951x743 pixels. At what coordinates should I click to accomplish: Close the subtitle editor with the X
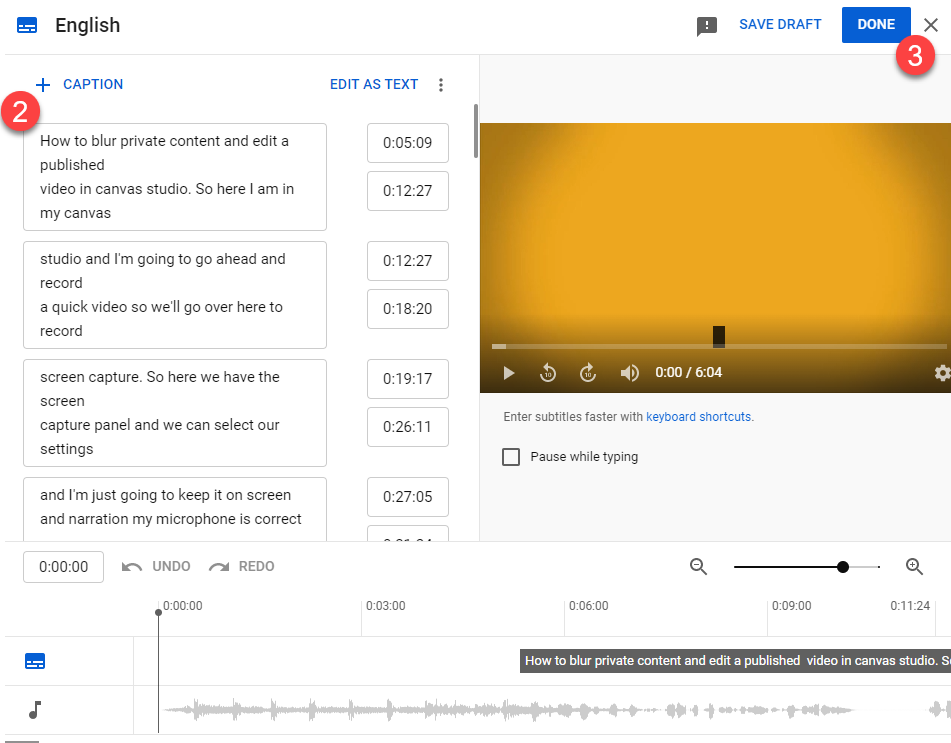930,25
